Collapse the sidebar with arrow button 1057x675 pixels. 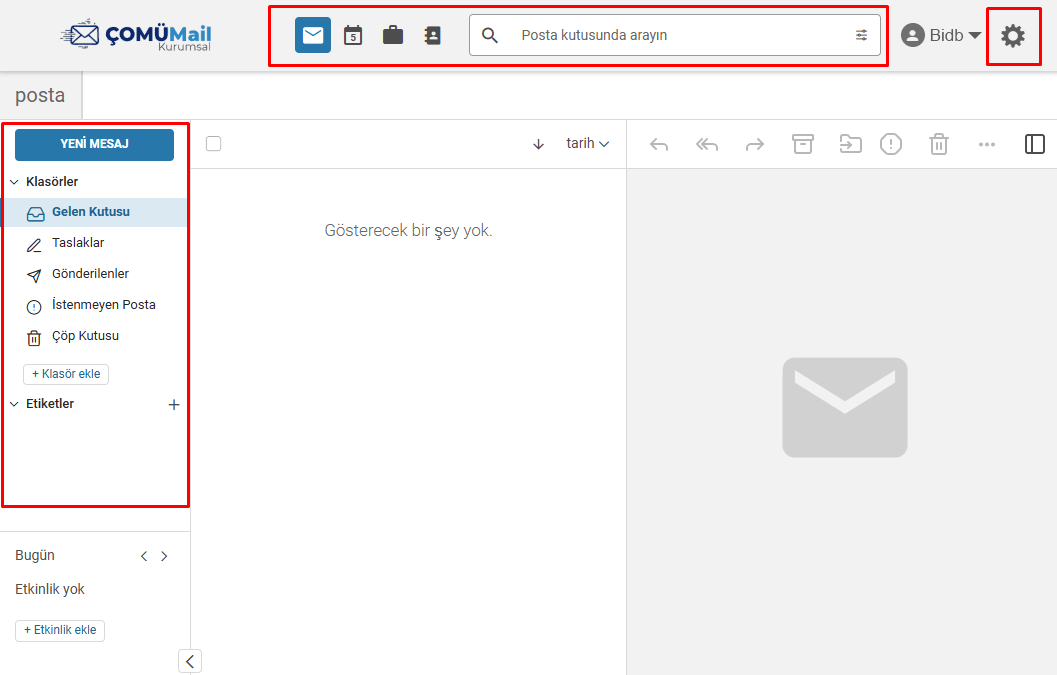coord(189,661)
